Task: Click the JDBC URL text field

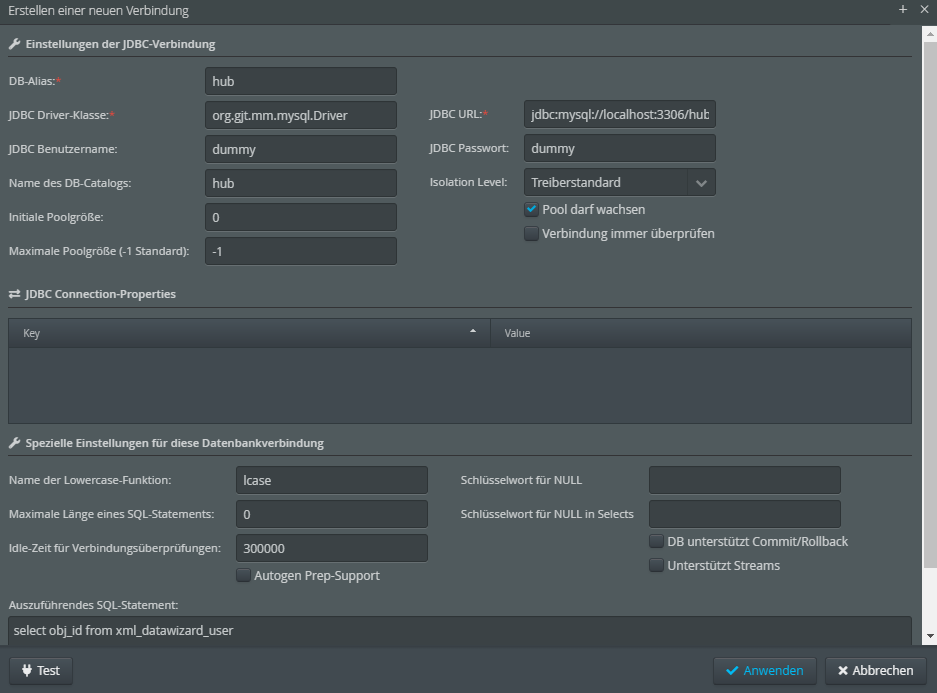Action: click(620, 114)
